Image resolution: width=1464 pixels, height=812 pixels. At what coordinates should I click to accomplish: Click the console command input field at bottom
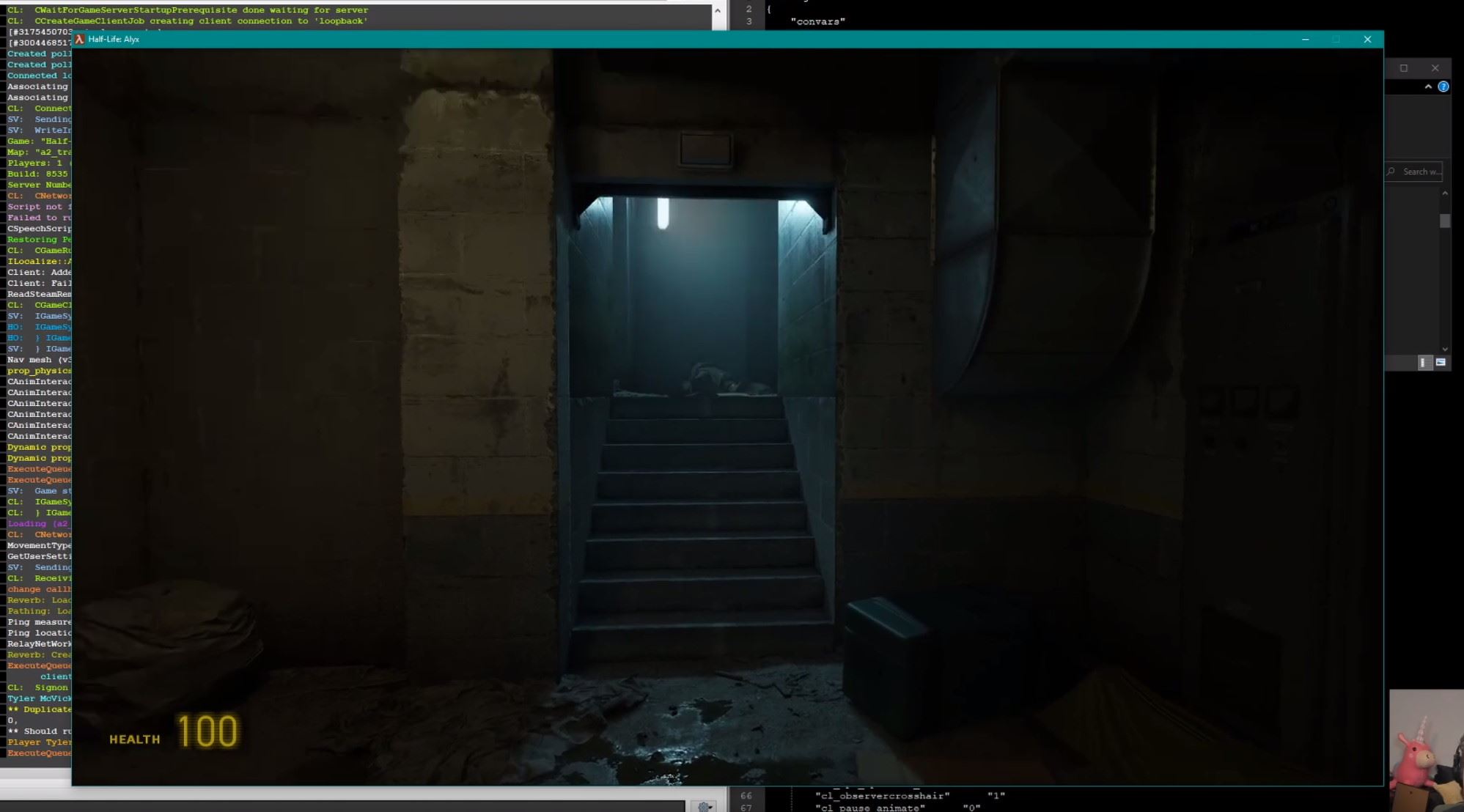point(342,807)
